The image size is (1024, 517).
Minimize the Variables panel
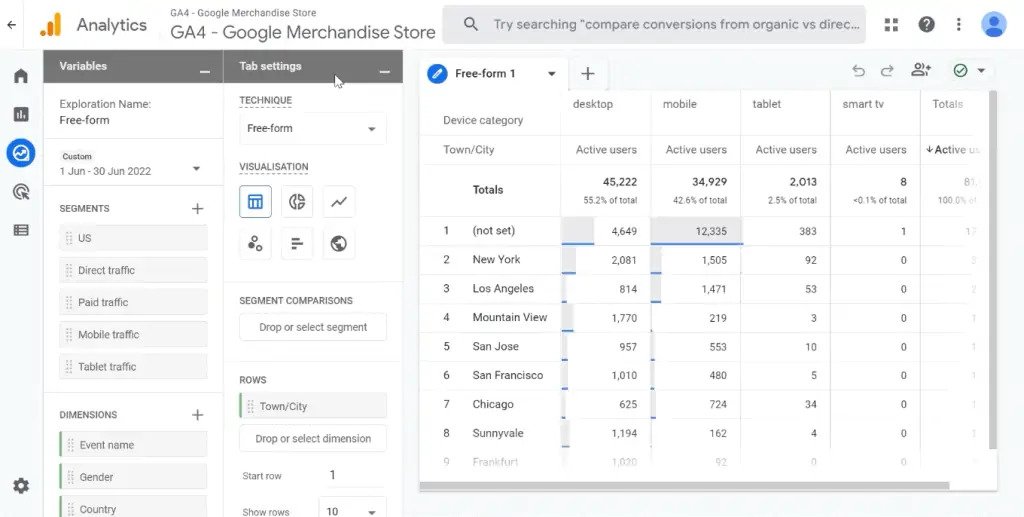click(x=205, y=71)
